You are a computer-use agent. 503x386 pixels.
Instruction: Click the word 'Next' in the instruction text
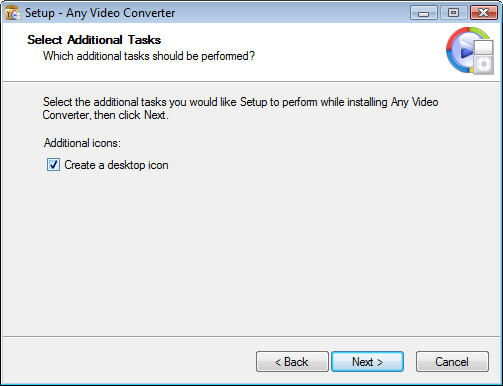click(155, 115)
